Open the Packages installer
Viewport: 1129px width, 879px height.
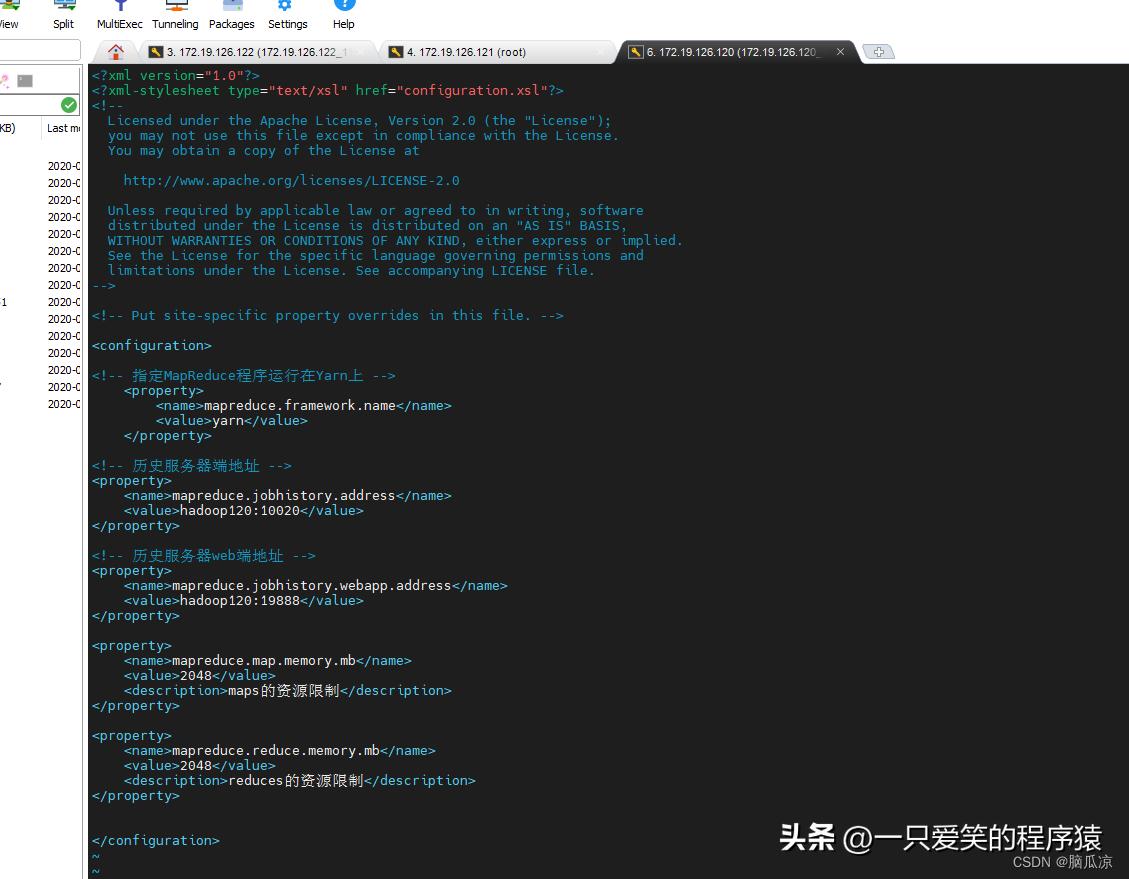point(231,14)
